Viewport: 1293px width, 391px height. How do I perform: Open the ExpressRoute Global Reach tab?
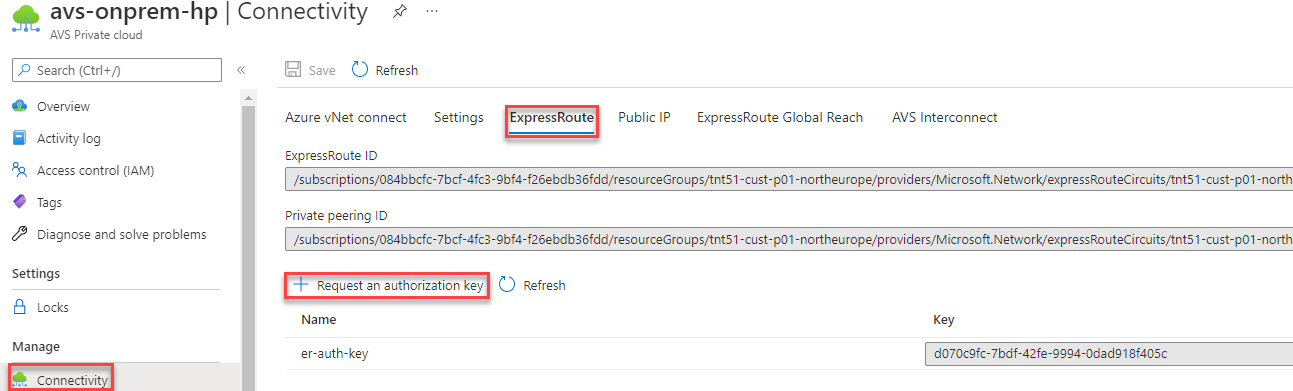pyautogui.click(x=779, y=117)
